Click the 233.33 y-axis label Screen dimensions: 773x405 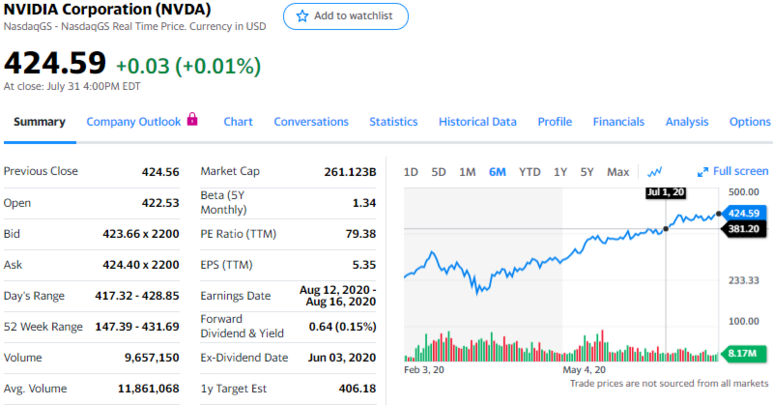coord(744,280)
